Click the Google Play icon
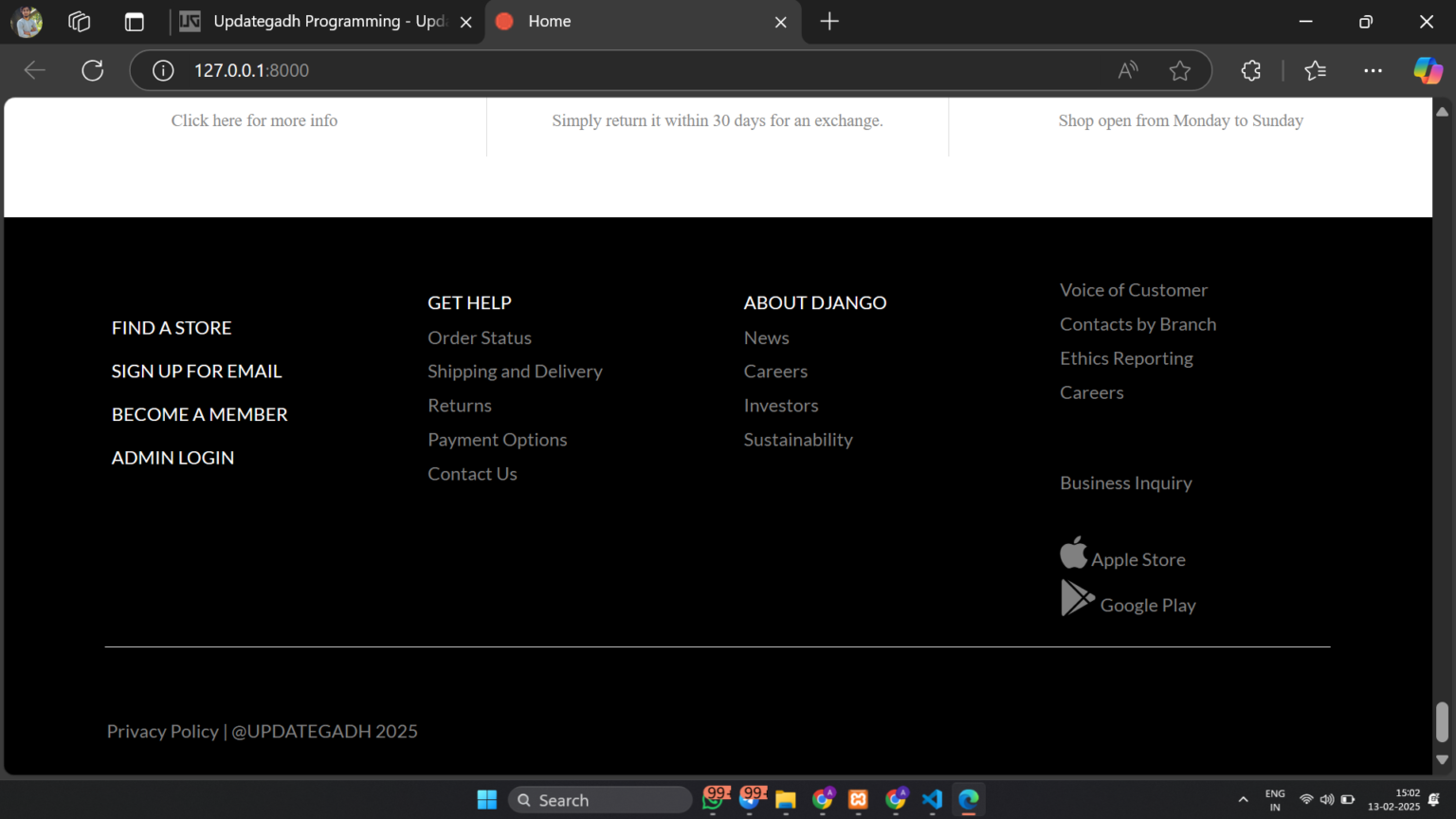1456x819 pixels. 1077,597
